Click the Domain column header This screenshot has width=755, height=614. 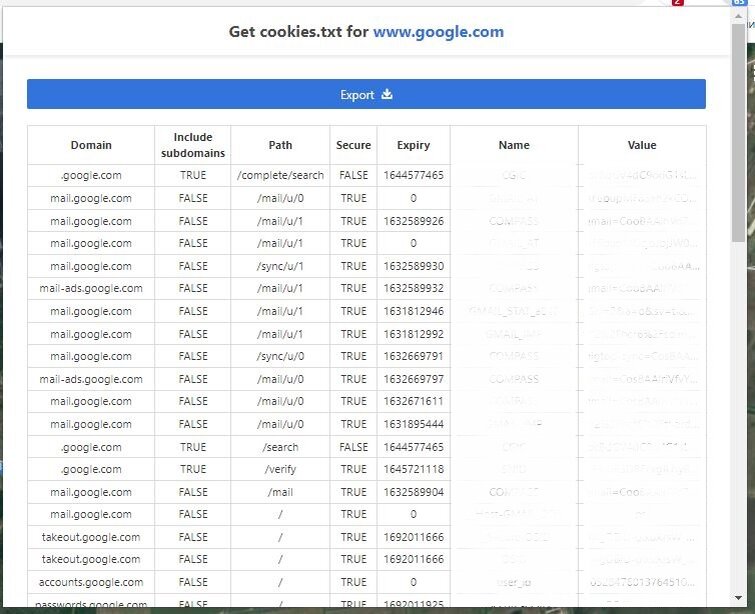91,145
